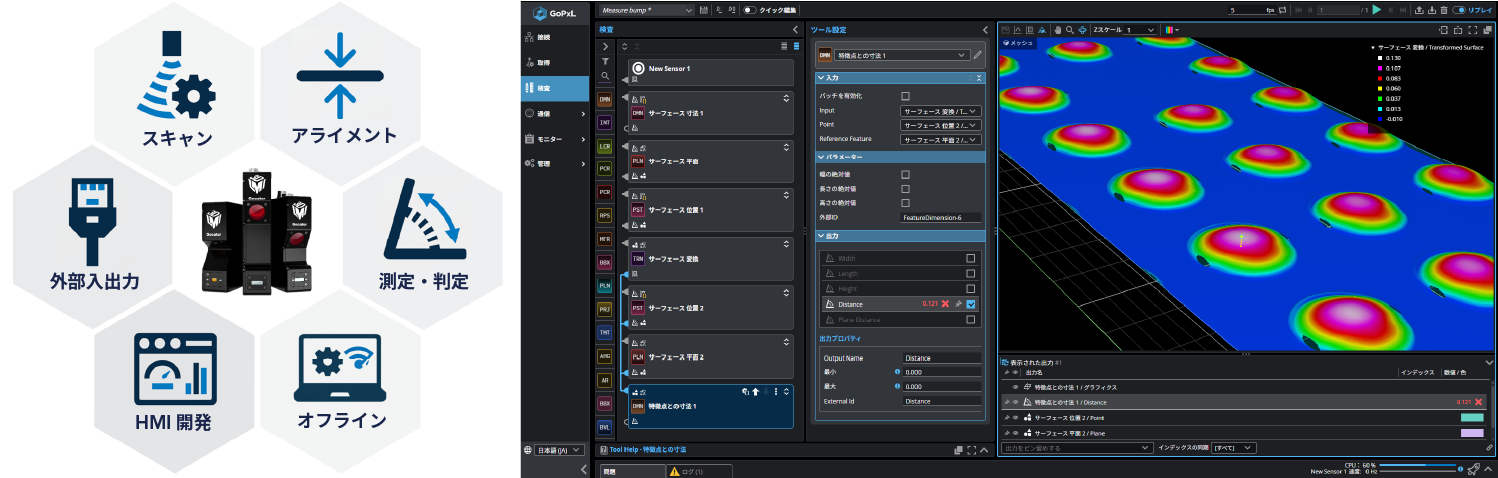Image resolution: width=1498 pixels, height=478 pixels.
Task: Open the 検査 page in sidebar
Action: 554,88
